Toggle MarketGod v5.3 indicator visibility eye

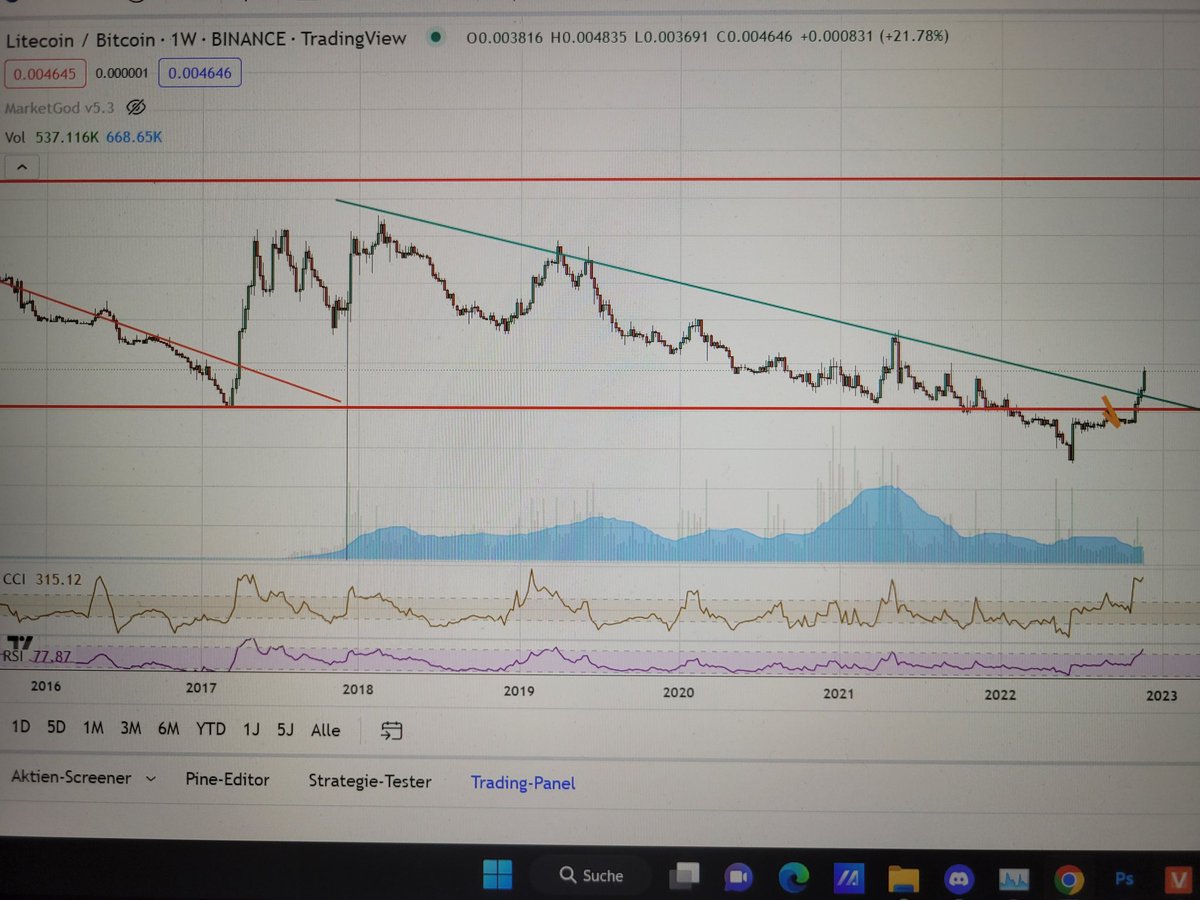[138, 107]
